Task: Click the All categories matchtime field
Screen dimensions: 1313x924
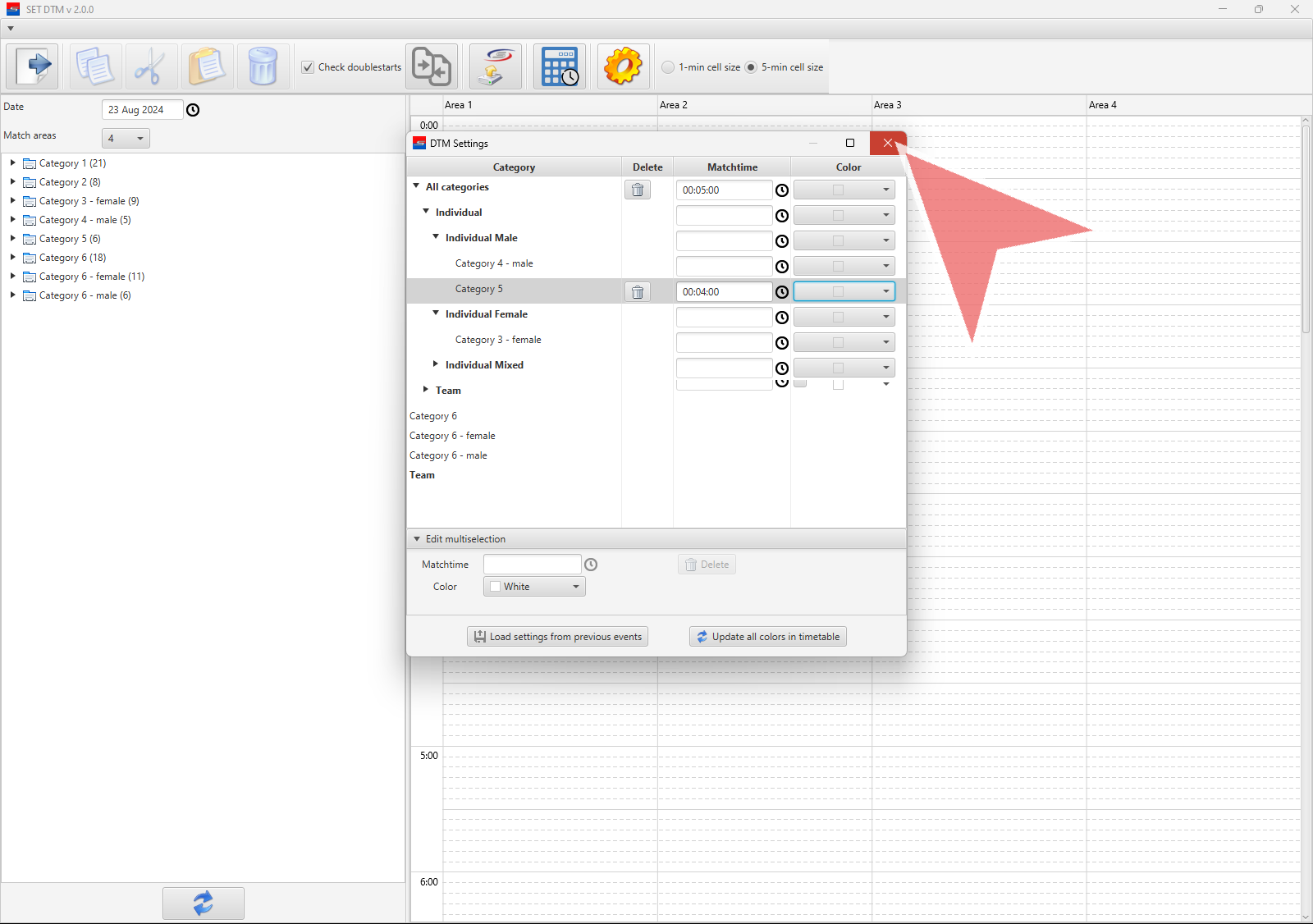Action: (723, 190)
